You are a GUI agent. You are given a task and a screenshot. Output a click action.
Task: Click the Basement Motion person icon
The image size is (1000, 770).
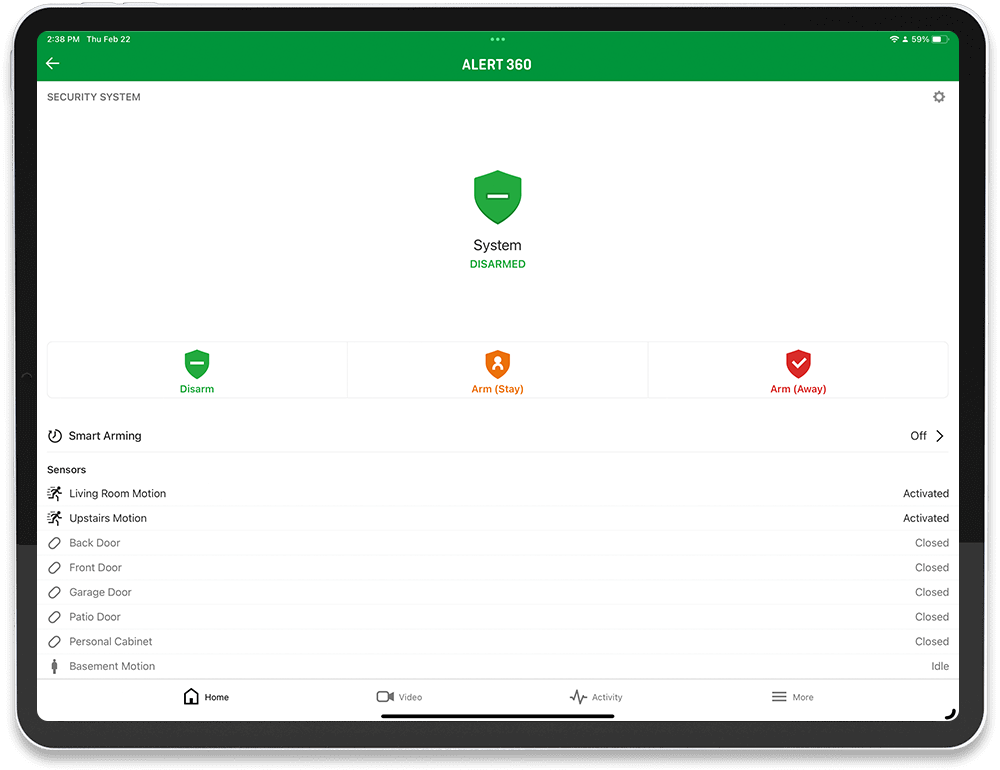click(55, 666)
